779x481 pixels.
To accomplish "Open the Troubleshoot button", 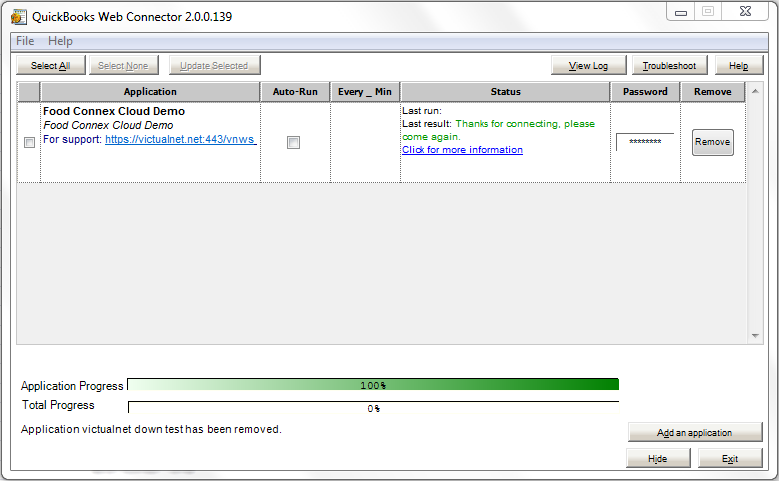I will click(669, 66).
